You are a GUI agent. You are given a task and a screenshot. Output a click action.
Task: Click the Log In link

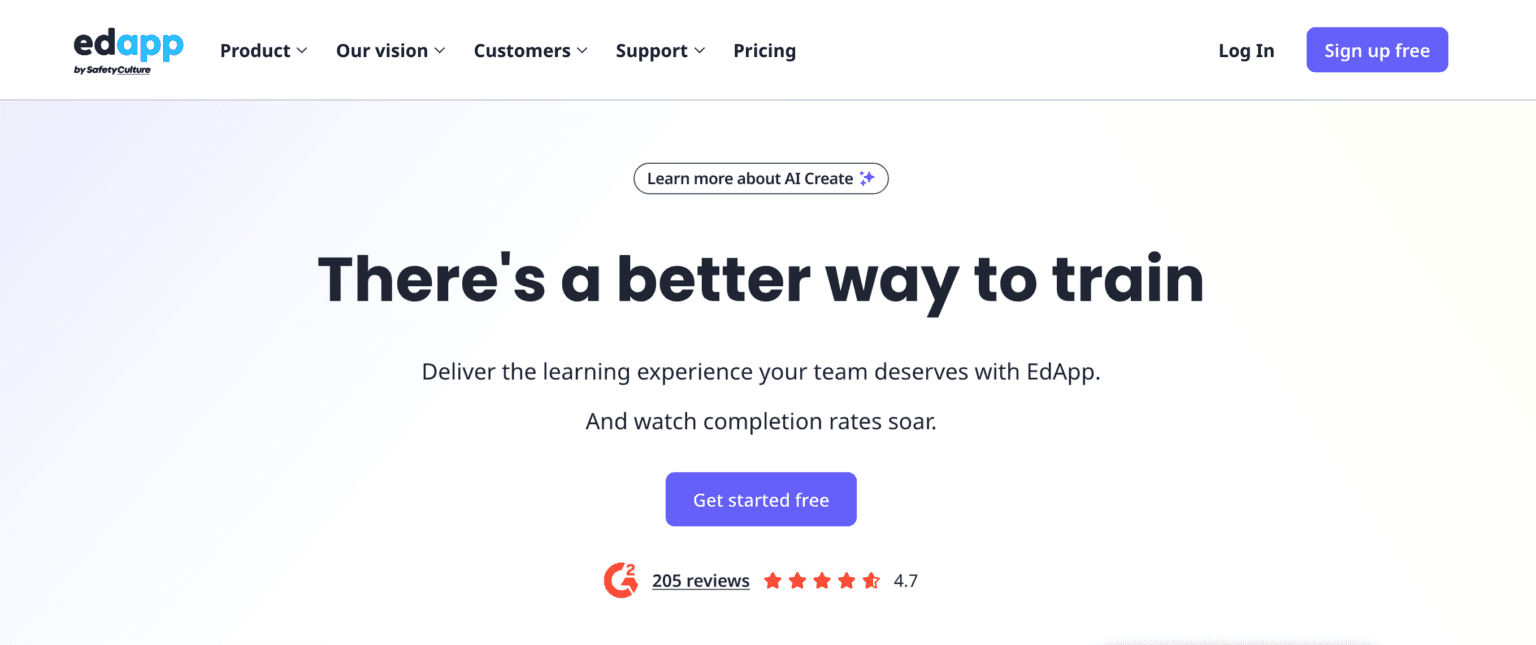pyautogui.click(x=1246, y=51)
